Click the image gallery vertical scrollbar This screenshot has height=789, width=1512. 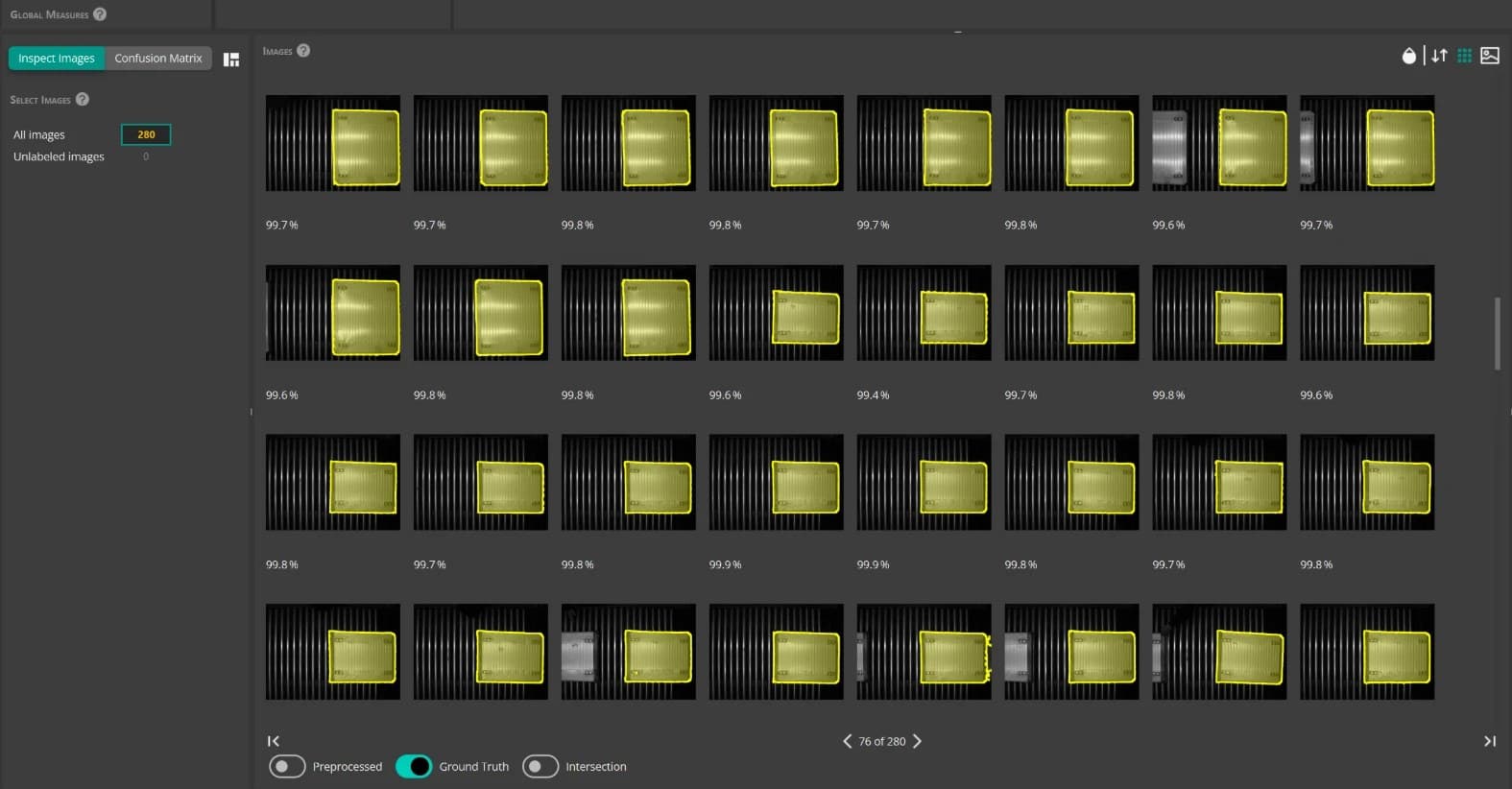click(x=1498, y=333)
